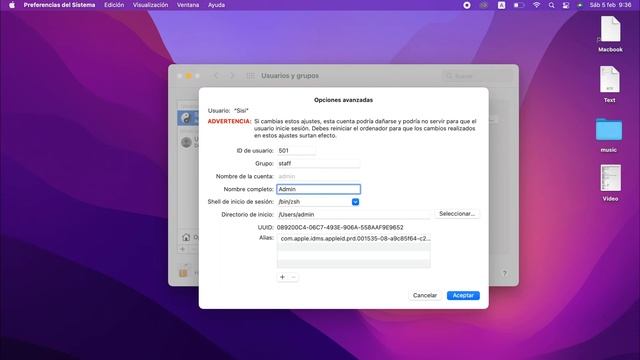Screen dimensions: 640x360
Task: Click the screen recording indicator in menu bar
Action: click(x=467, y=5)
